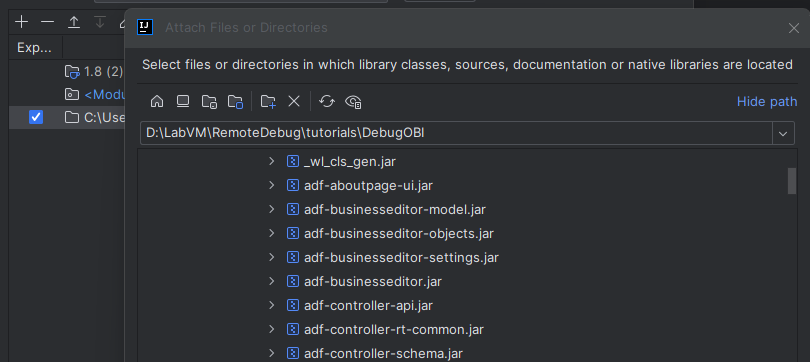Select _wl_cls_gen.jar in the tree
This screenshot has height=362, width=810.
pos(350,162)
